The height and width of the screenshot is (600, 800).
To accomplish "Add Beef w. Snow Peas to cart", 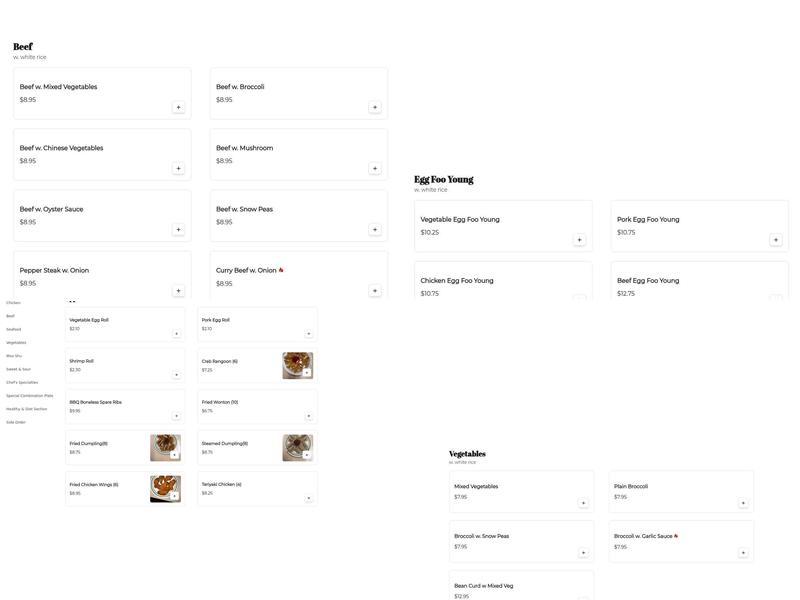I will pos(375,230).
